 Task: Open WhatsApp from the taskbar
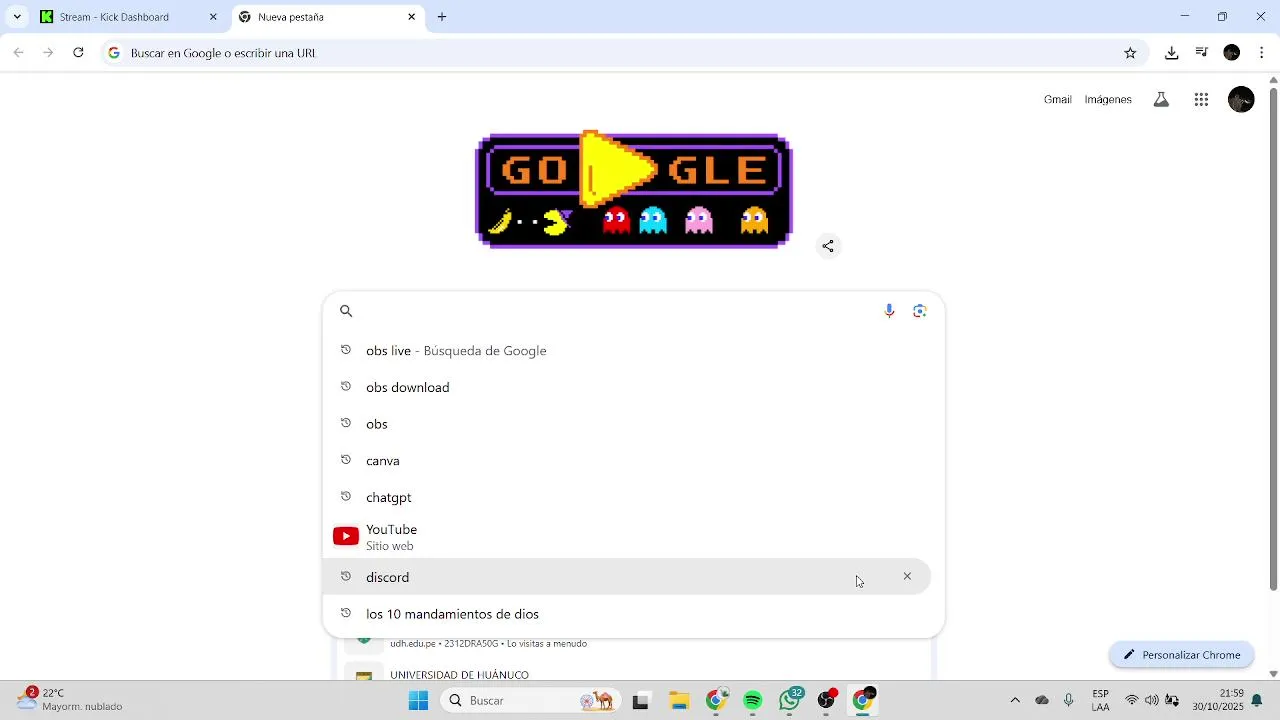[x=790, y=700]
